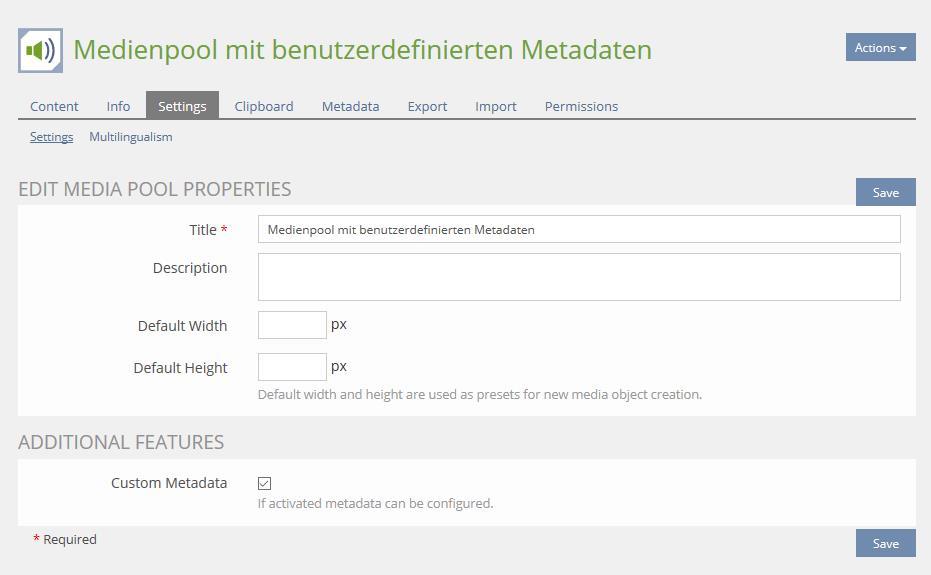Click the Settings sub-tab link
The width and height of the screenshot is (931, 575).
(x=51, y=137)
